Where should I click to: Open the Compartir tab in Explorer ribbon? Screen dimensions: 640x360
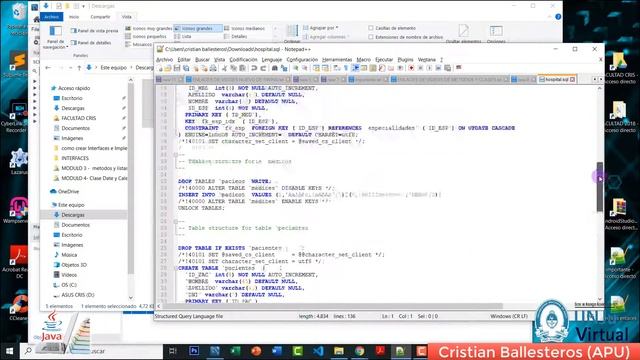(x=100, y=17)
